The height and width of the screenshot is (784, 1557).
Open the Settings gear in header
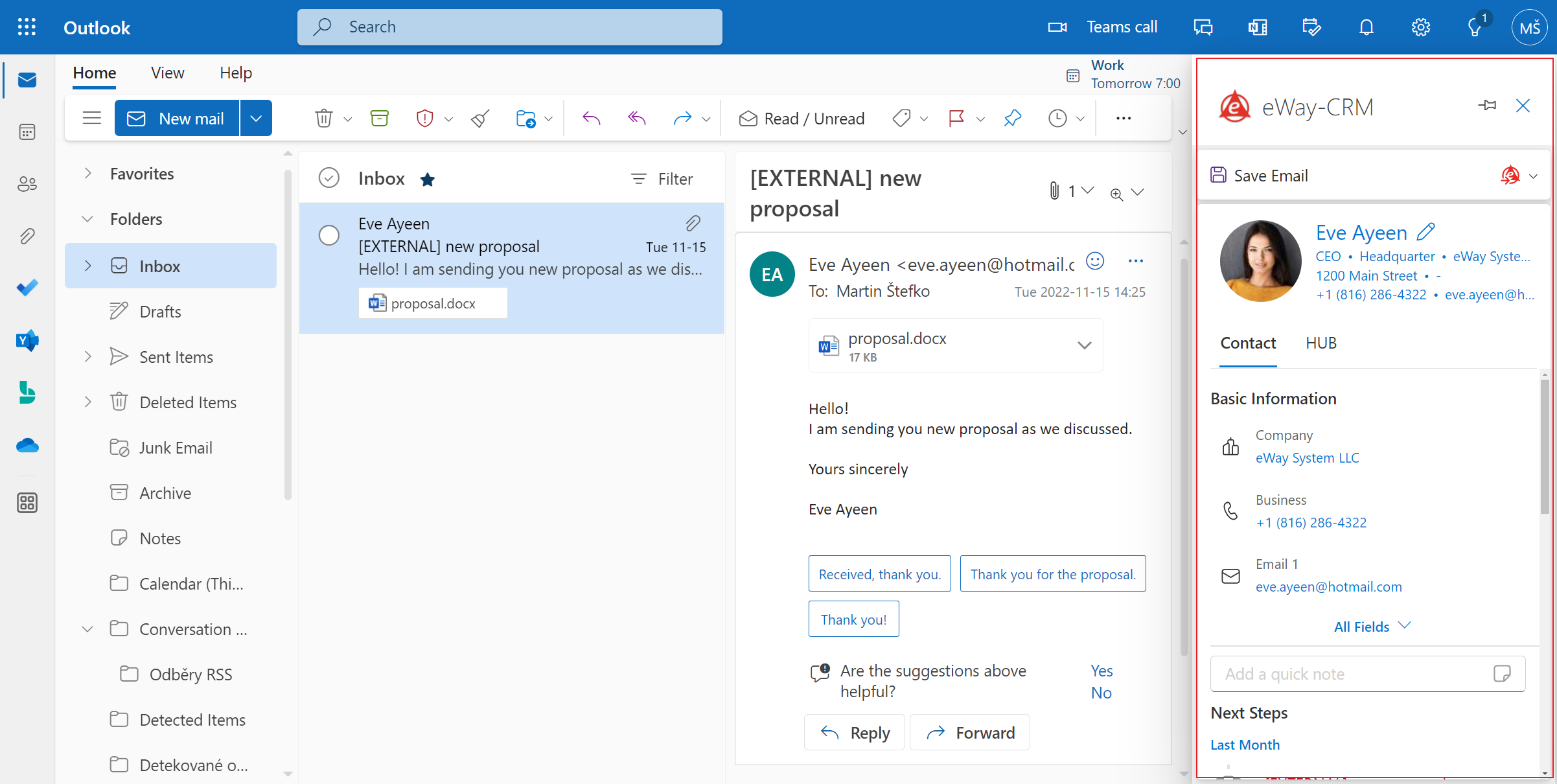(1420, 27)
